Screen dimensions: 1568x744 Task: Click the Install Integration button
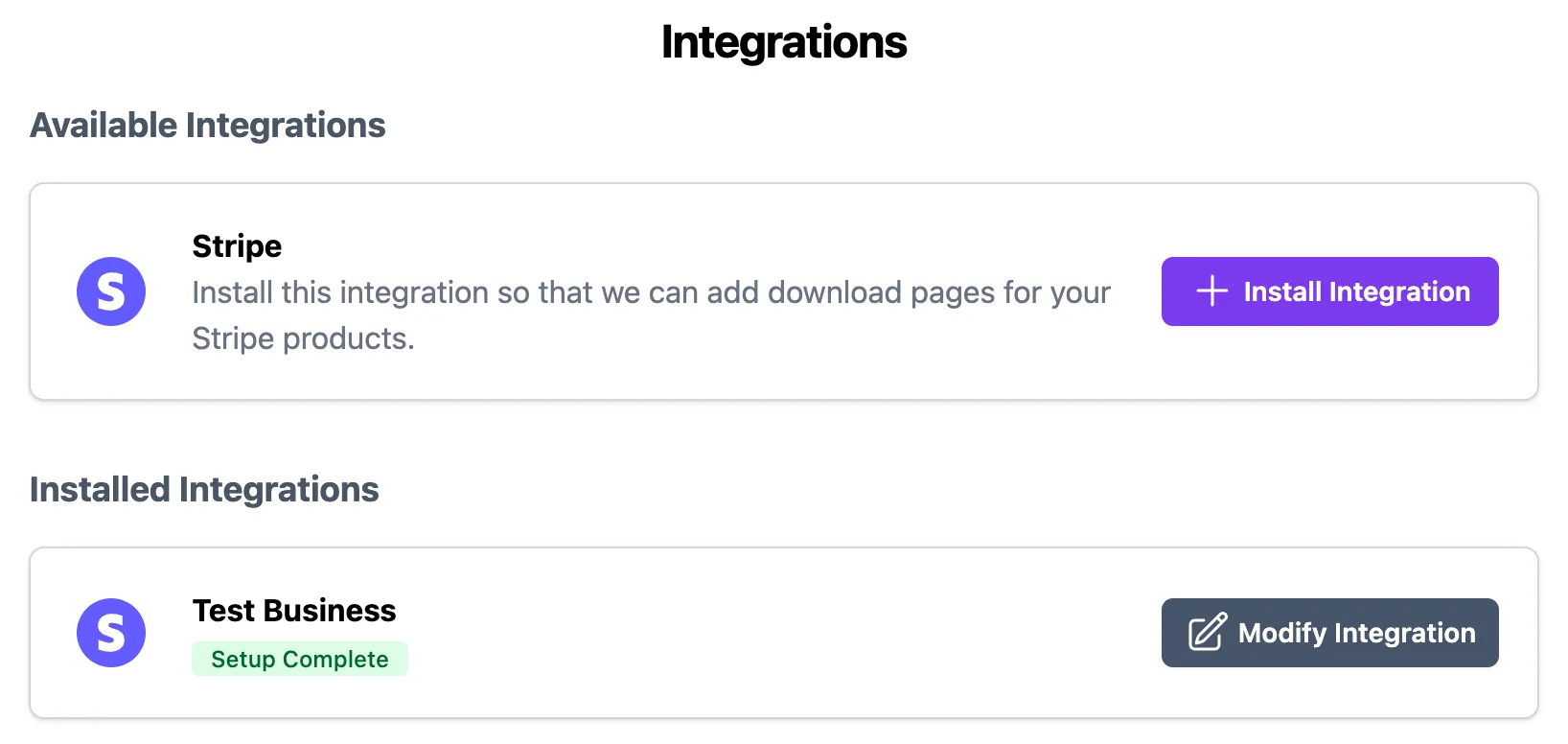[x=1329, y=291]
